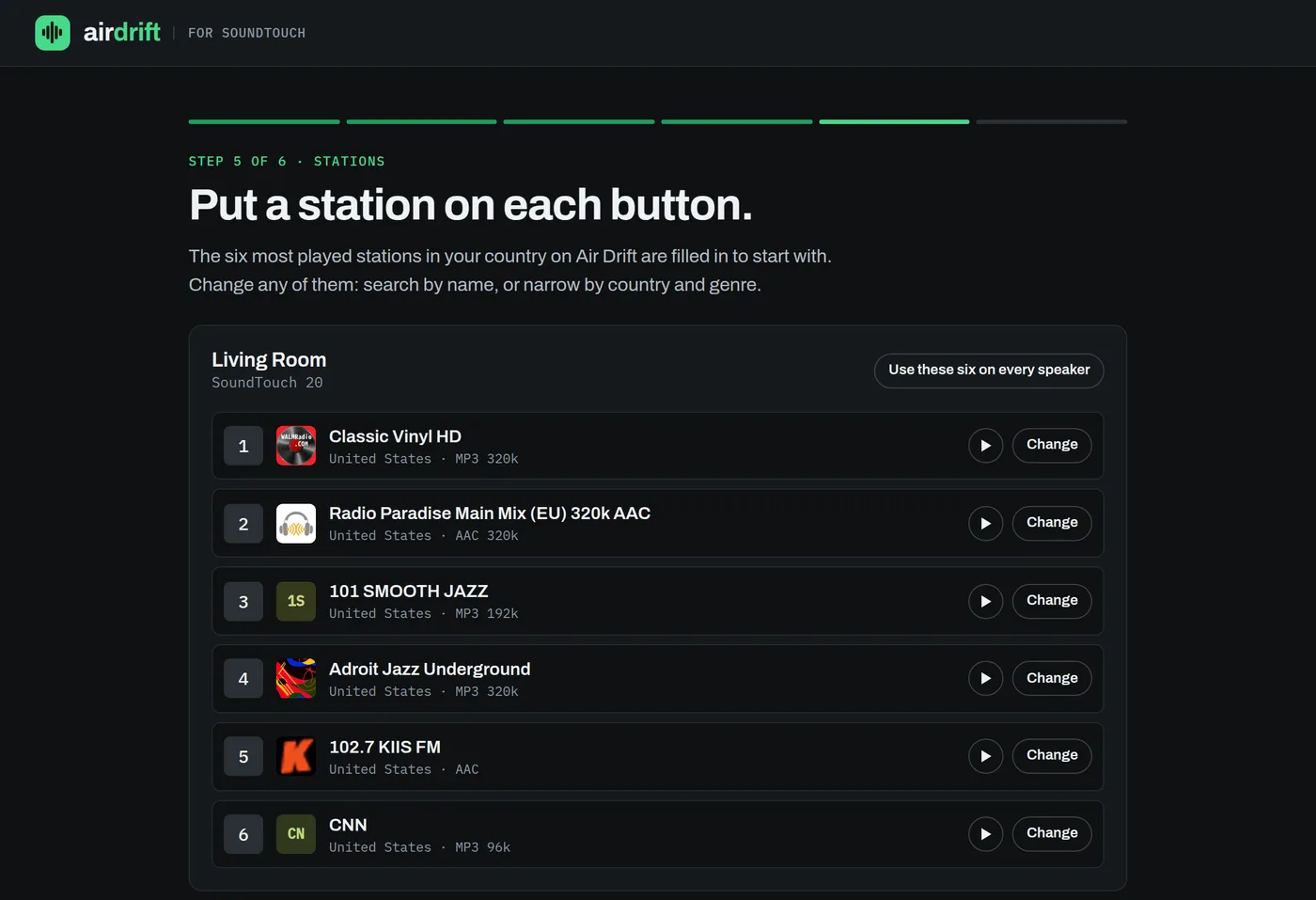Select preset button number 1
Viewport: 1316px width, 900px height.
click(243, 446)
